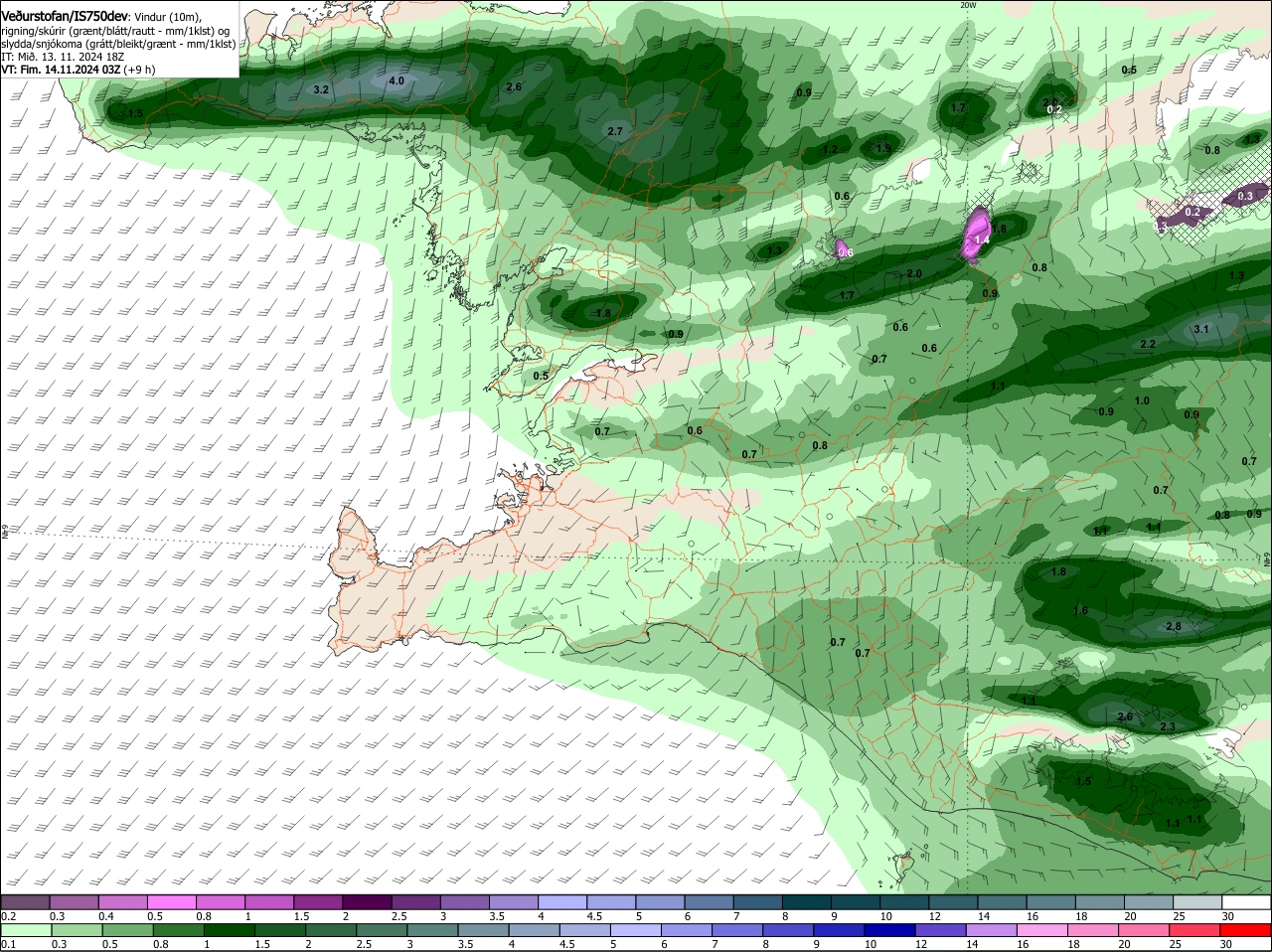Click the '1.2' precipitation value on map
This screenshot has height=952, width=1272.
(830, 149)
